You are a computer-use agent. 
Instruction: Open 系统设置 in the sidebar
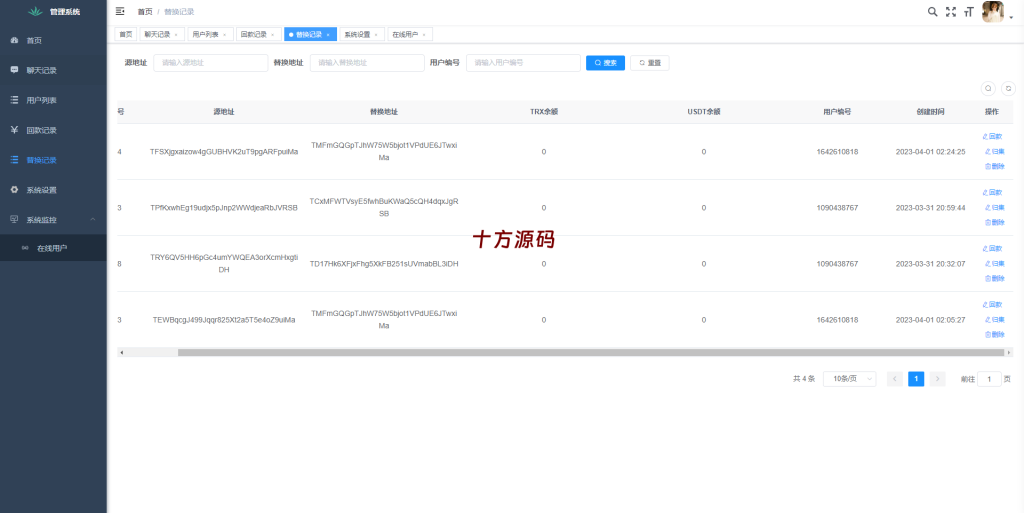(54, 191)
